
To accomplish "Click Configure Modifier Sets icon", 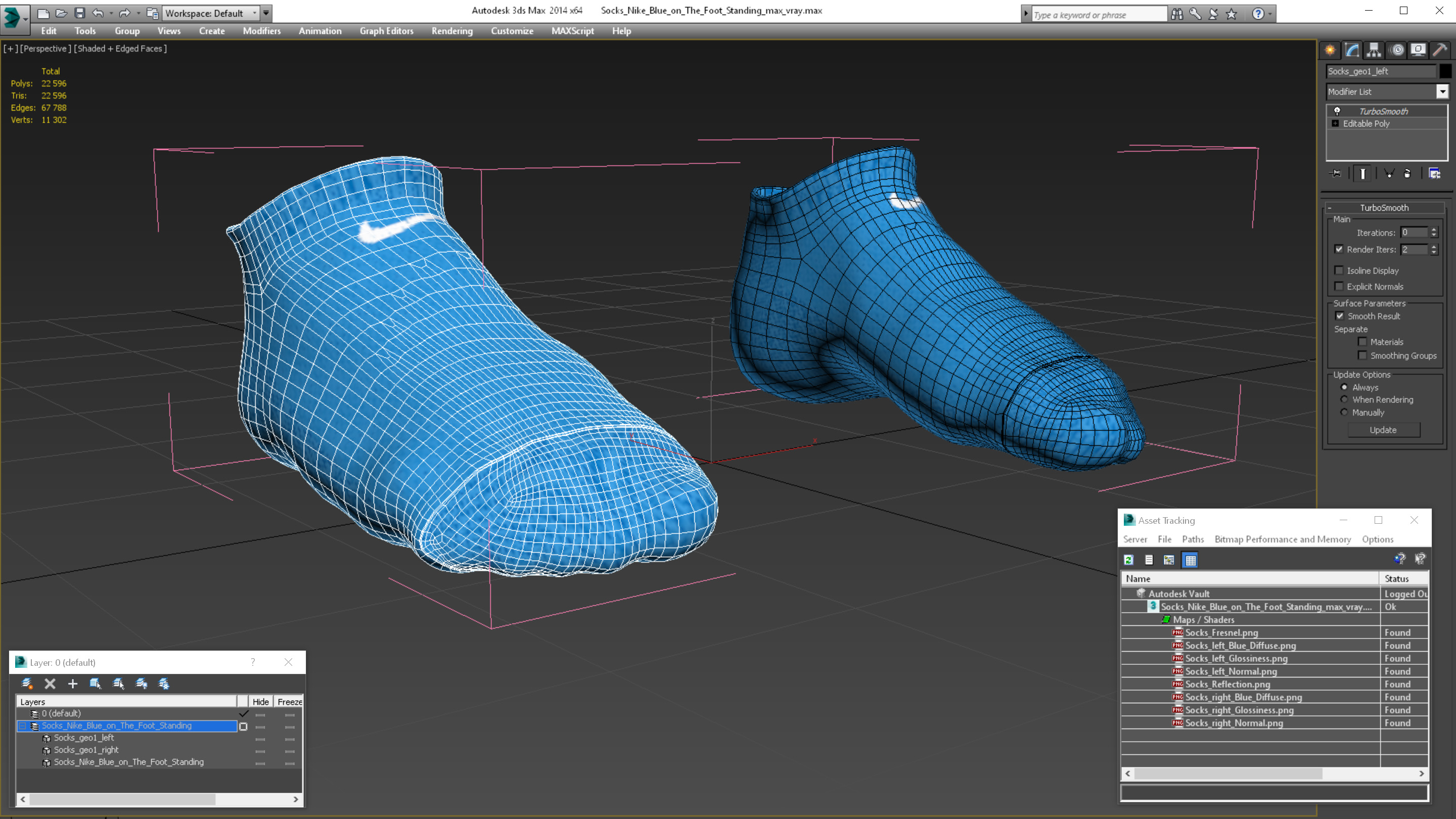I will tap(1435, 173).
